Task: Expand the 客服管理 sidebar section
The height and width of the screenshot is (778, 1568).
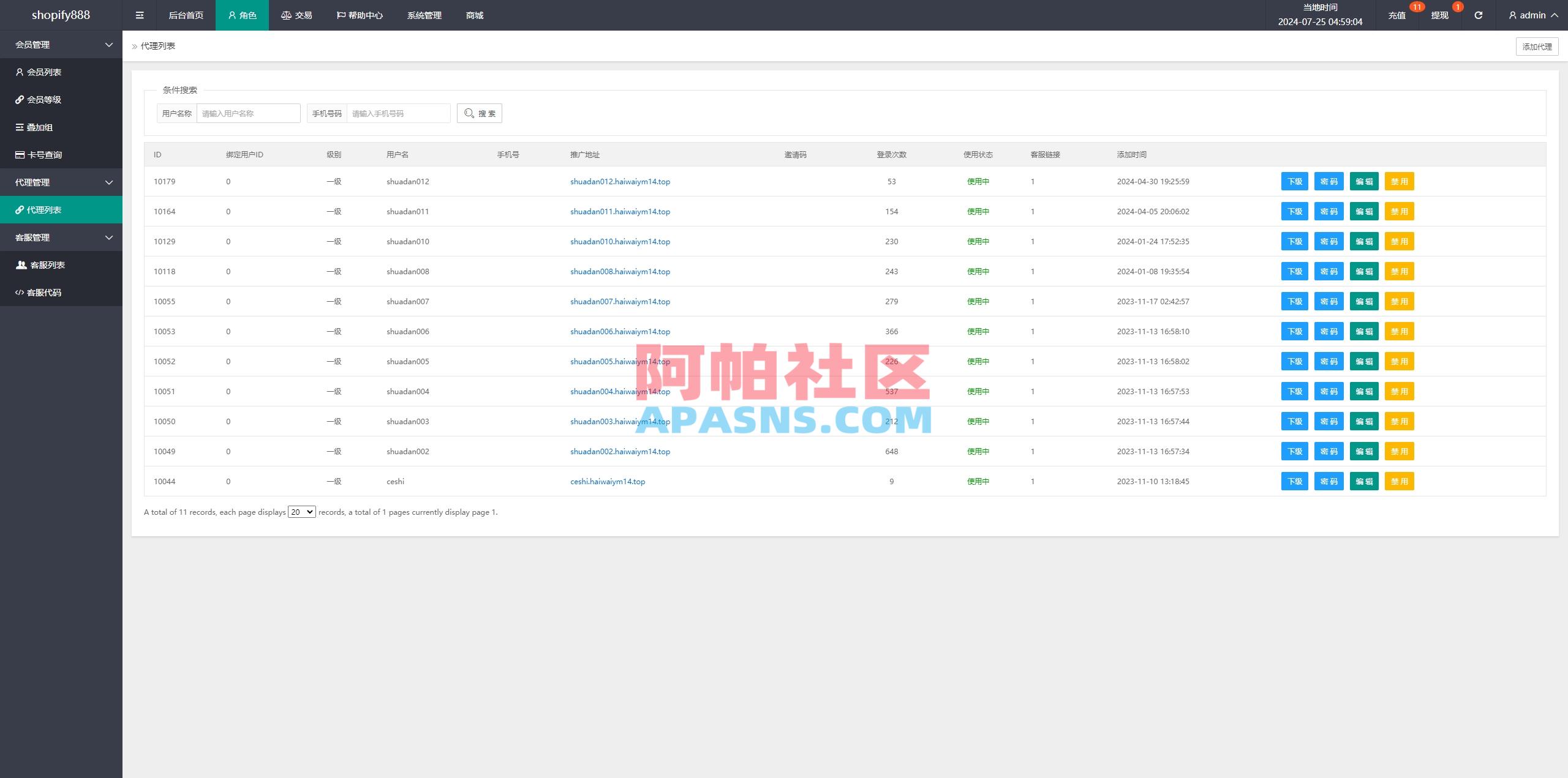Action: tap(61, 237)
